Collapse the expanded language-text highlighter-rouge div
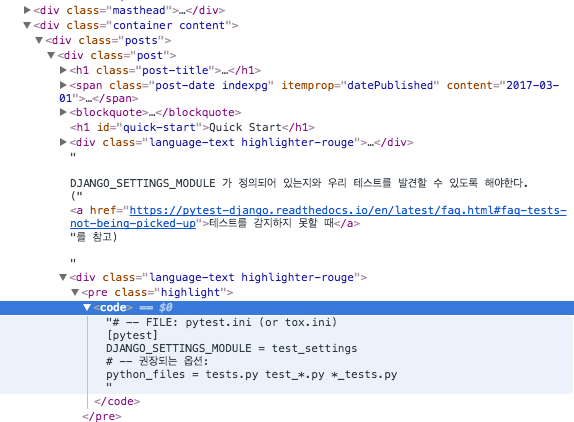Screen dimensions: 574x422 point(63,277)
